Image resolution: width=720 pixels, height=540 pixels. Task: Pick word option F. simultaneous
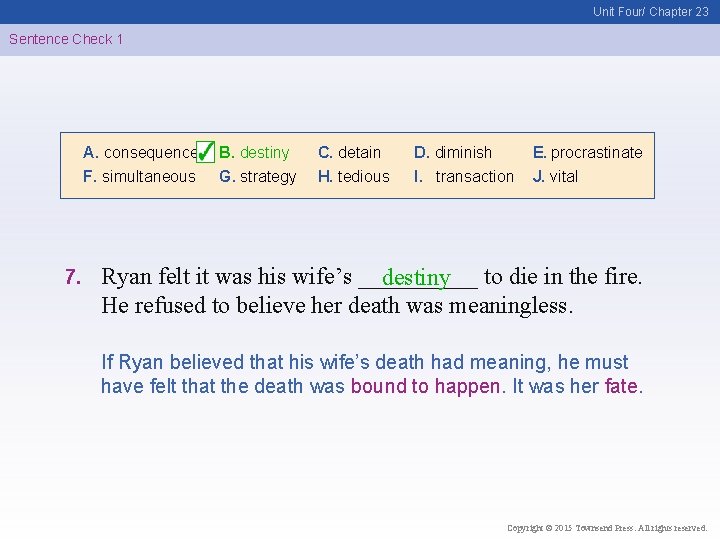[x=139, y=176]
